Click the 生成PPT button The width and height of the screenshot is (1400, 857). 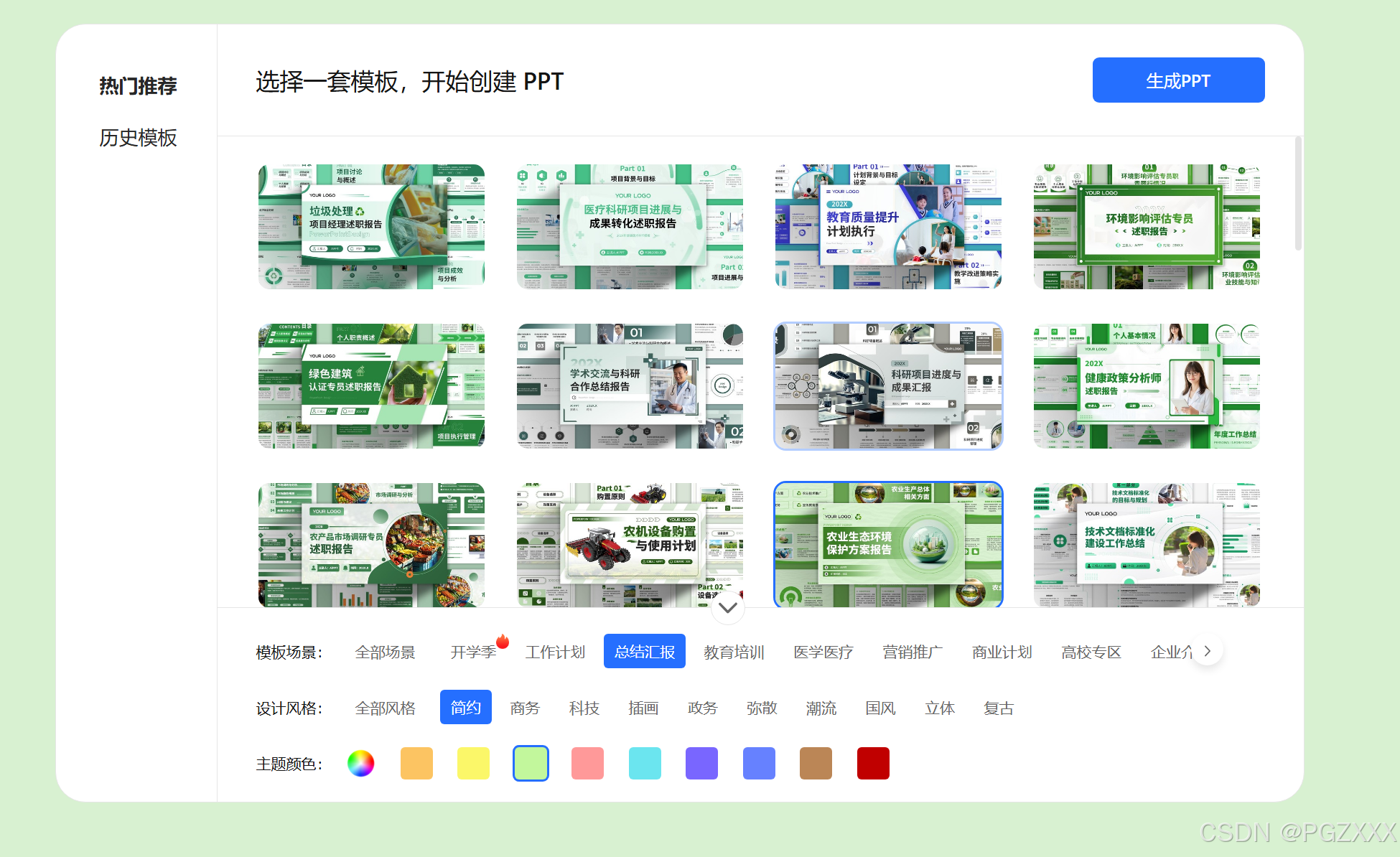[1177, 80]
